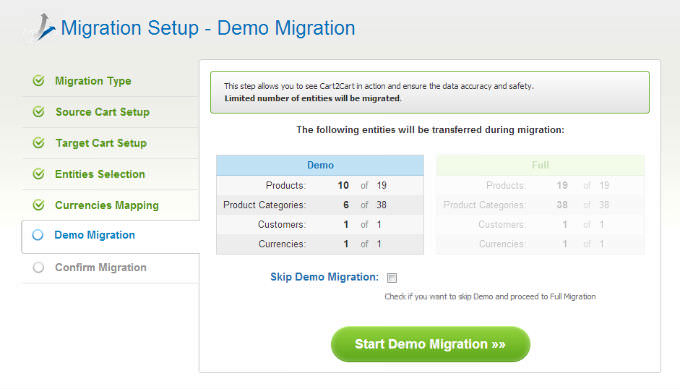Click the 'This step allows you to see Cart2Cart' text
Image resolution: width=680 pixels, height=389 pixels.
pyautogui.click(x=379, y=86)
